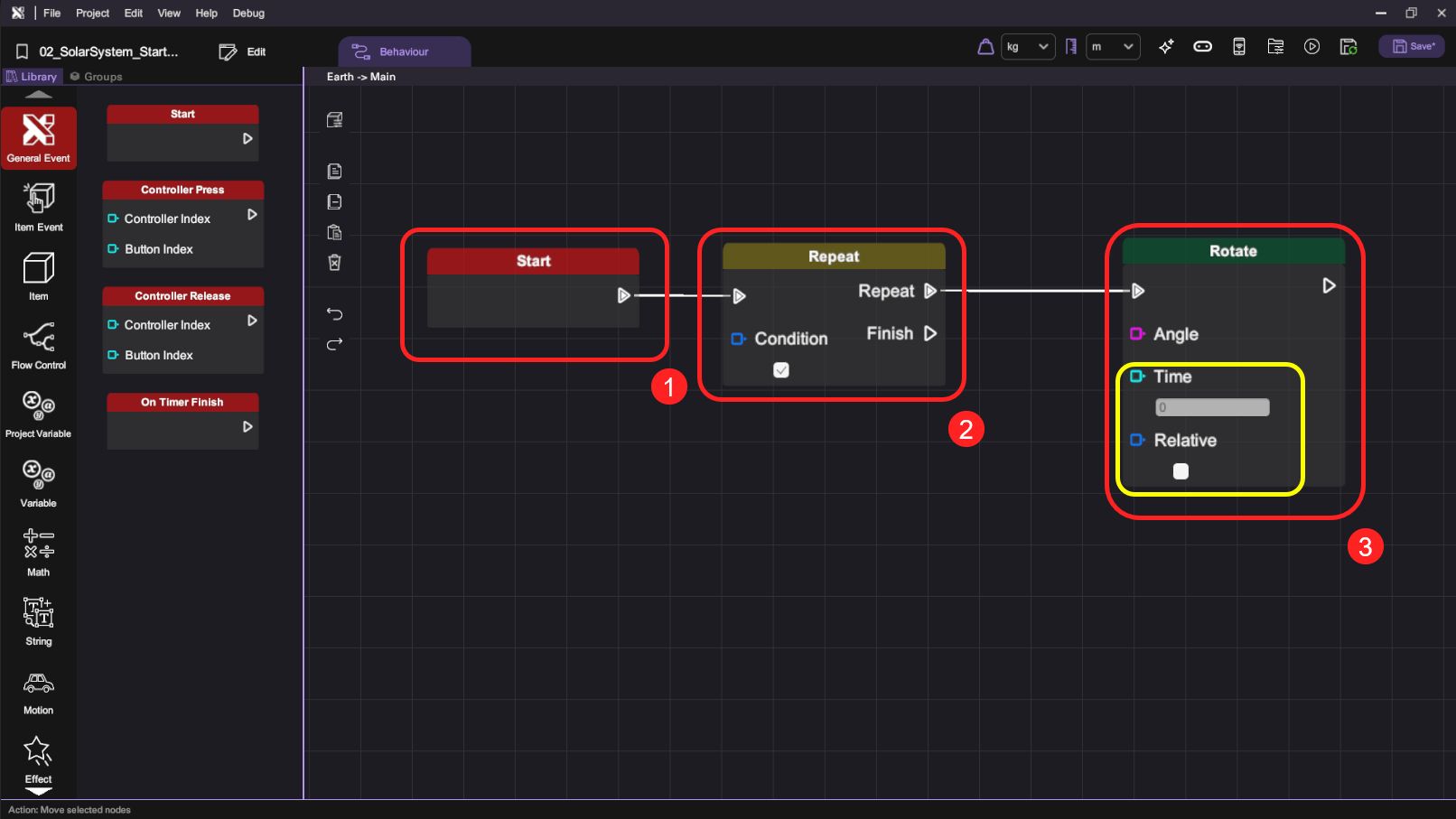1456x819 pixels.
Task: Switch to the Groups tab
Action: (97, 77)
